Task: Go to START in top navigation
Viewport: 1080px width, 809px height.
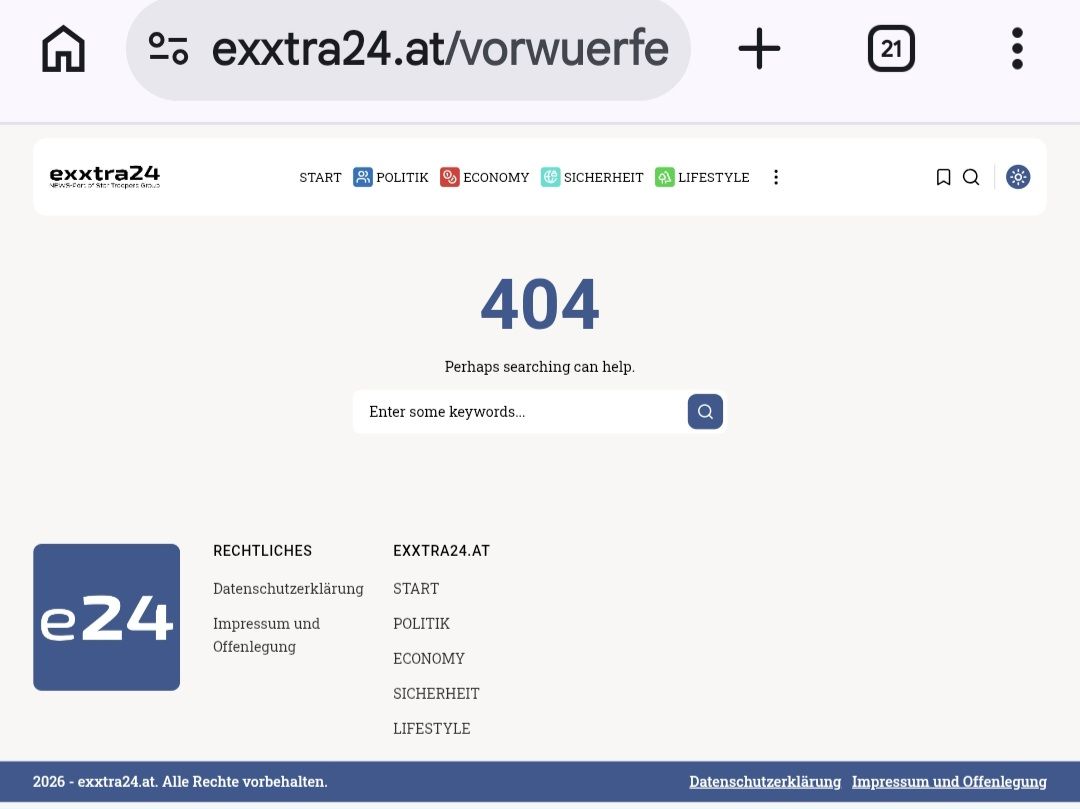Action: (320, 177)
